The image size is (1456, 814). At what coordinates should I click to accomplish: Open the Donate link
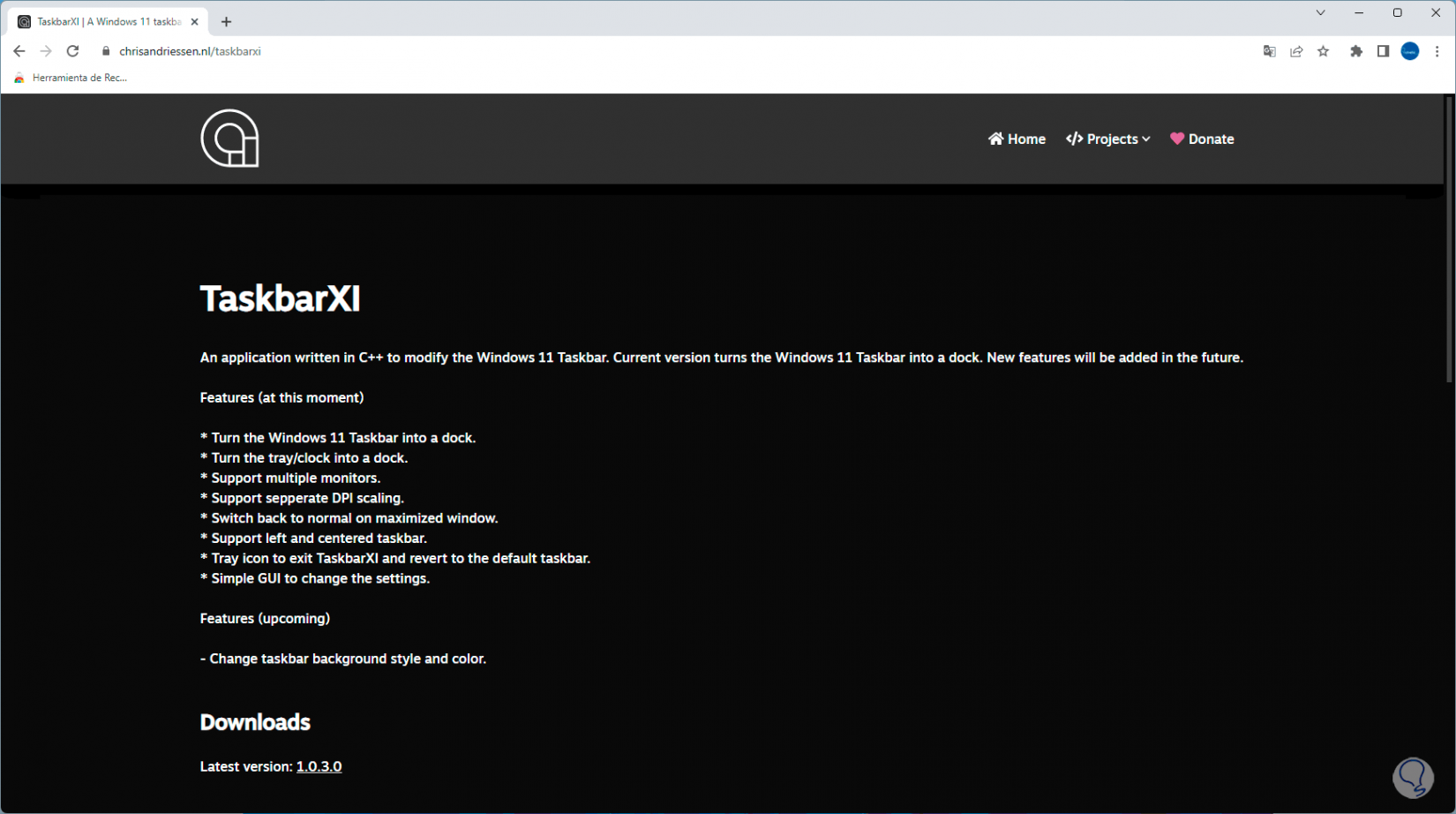click(1202, 139)
